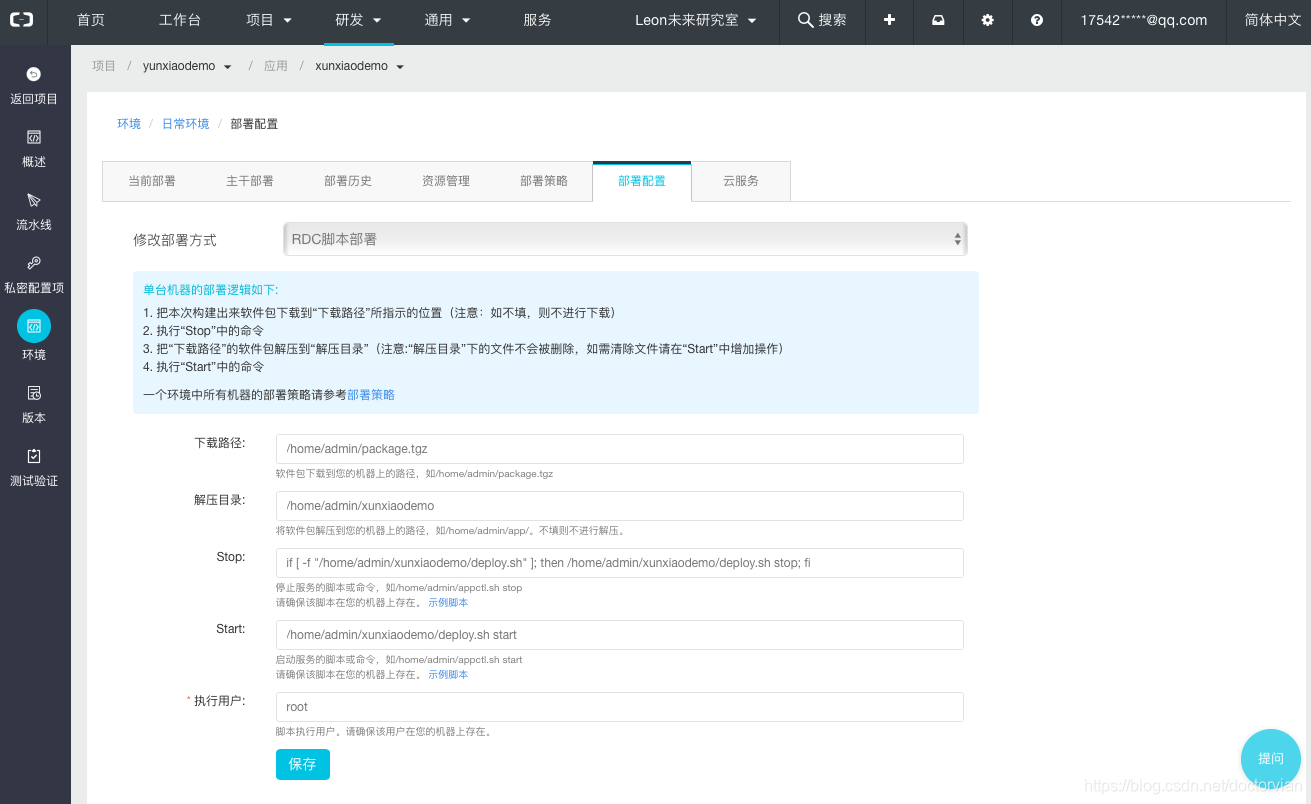
Task: Click the Stop command input field
Action: [x=619, y=563]
